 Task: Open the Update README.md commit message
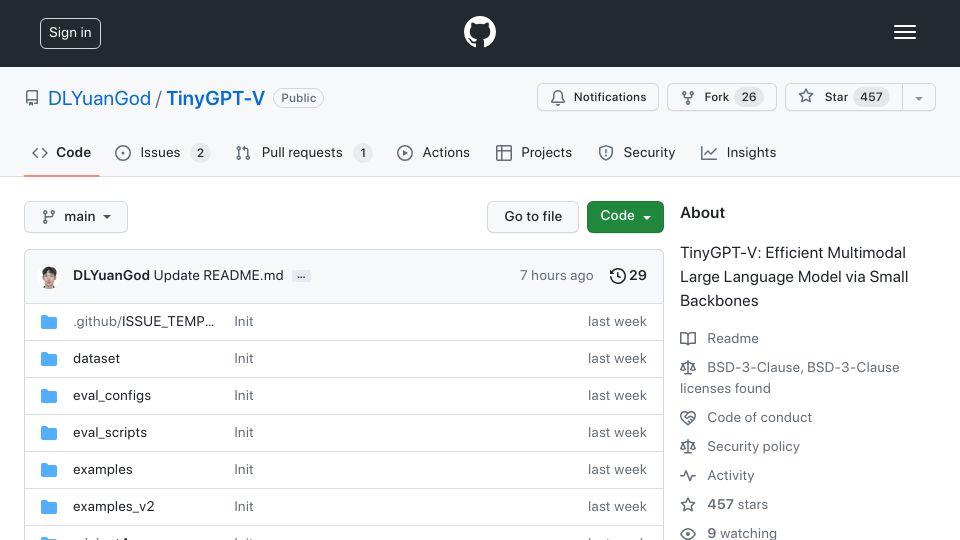[x=219, y=276]
